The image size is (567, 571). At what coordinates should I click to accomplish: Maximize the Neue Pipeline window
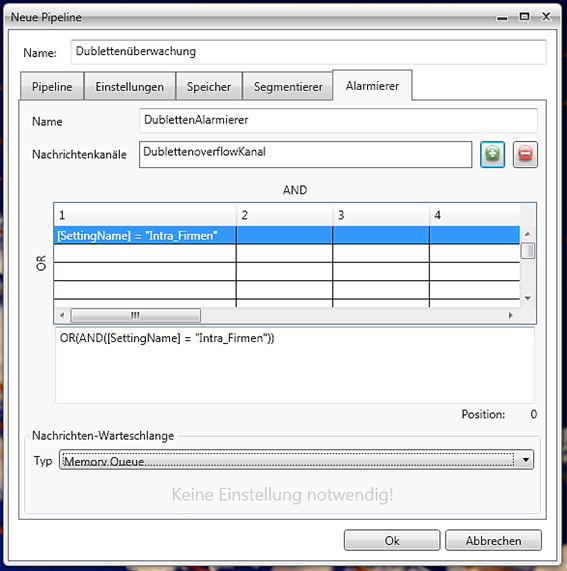click(524, 17)
